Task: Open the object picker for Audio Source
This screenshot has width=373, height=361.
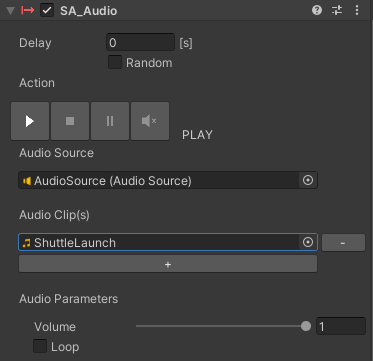Action: click(x=308, y=180)
